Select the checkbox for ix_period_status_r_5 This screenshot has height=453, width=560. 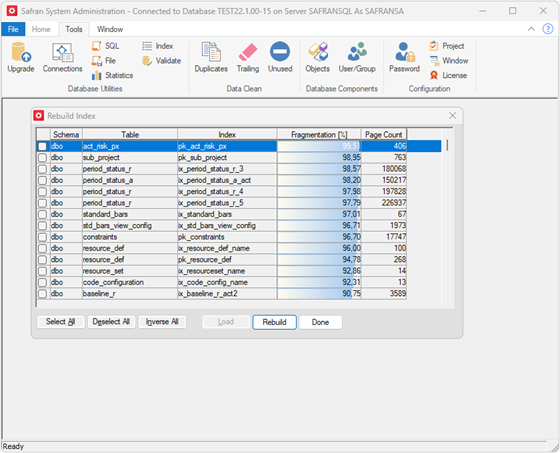point(42,203)
